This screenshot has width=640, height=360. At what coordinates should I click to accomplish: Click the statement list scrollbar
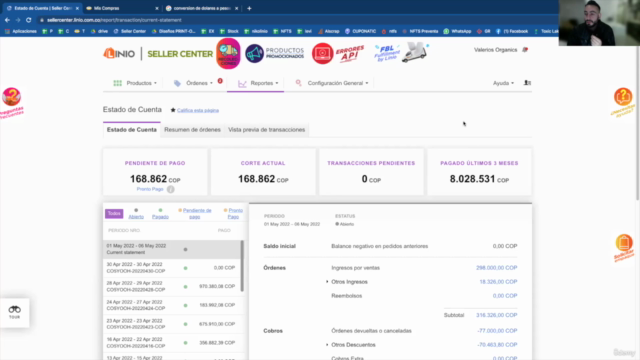coord(242,266)
